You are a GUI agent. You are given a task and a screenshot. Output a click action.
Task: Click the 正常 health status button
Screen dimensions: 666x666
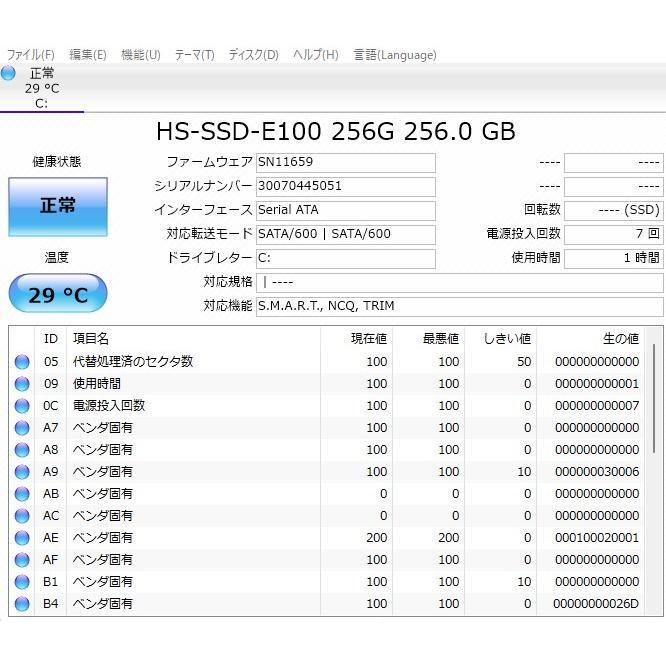point(58,206)
